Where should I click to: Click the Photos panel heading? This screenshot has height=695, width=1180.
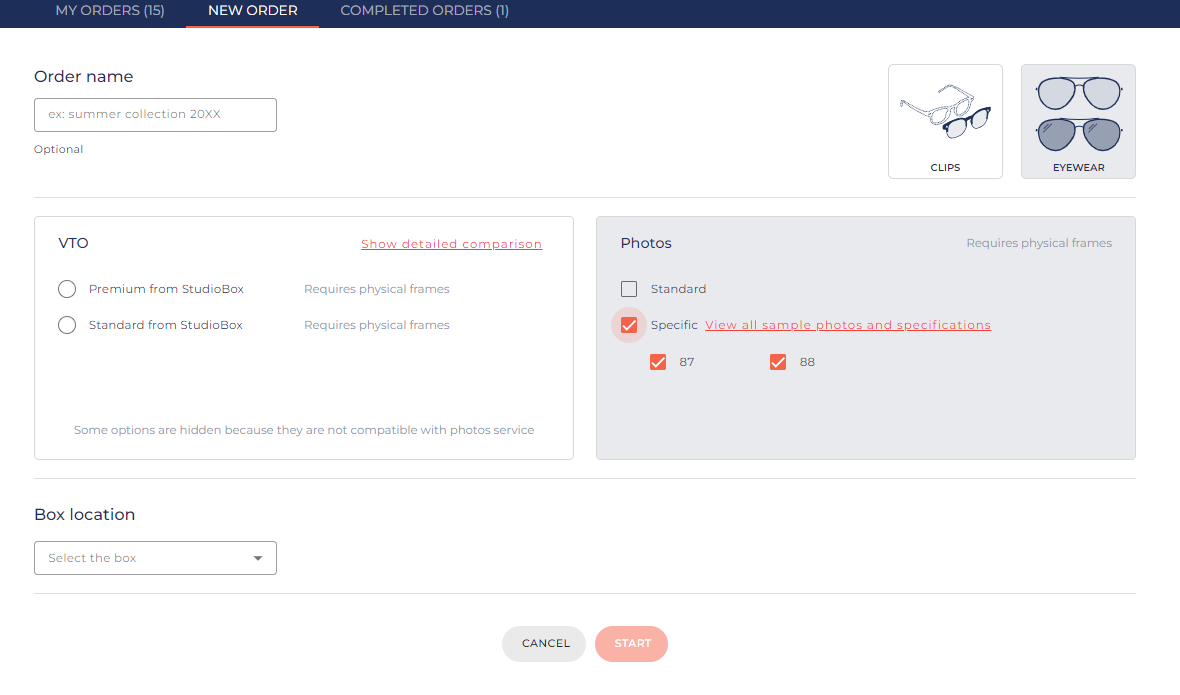click(646, 243)
